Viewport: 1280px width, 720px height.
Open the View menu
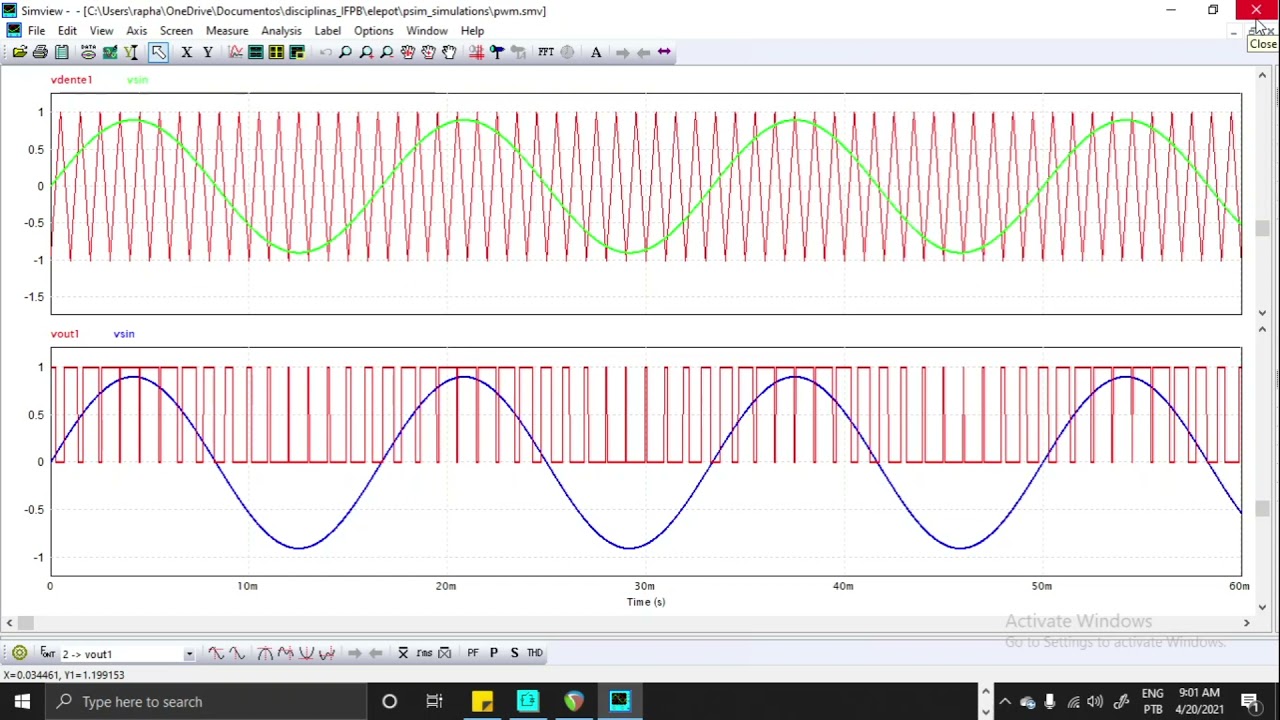(101, 30)
